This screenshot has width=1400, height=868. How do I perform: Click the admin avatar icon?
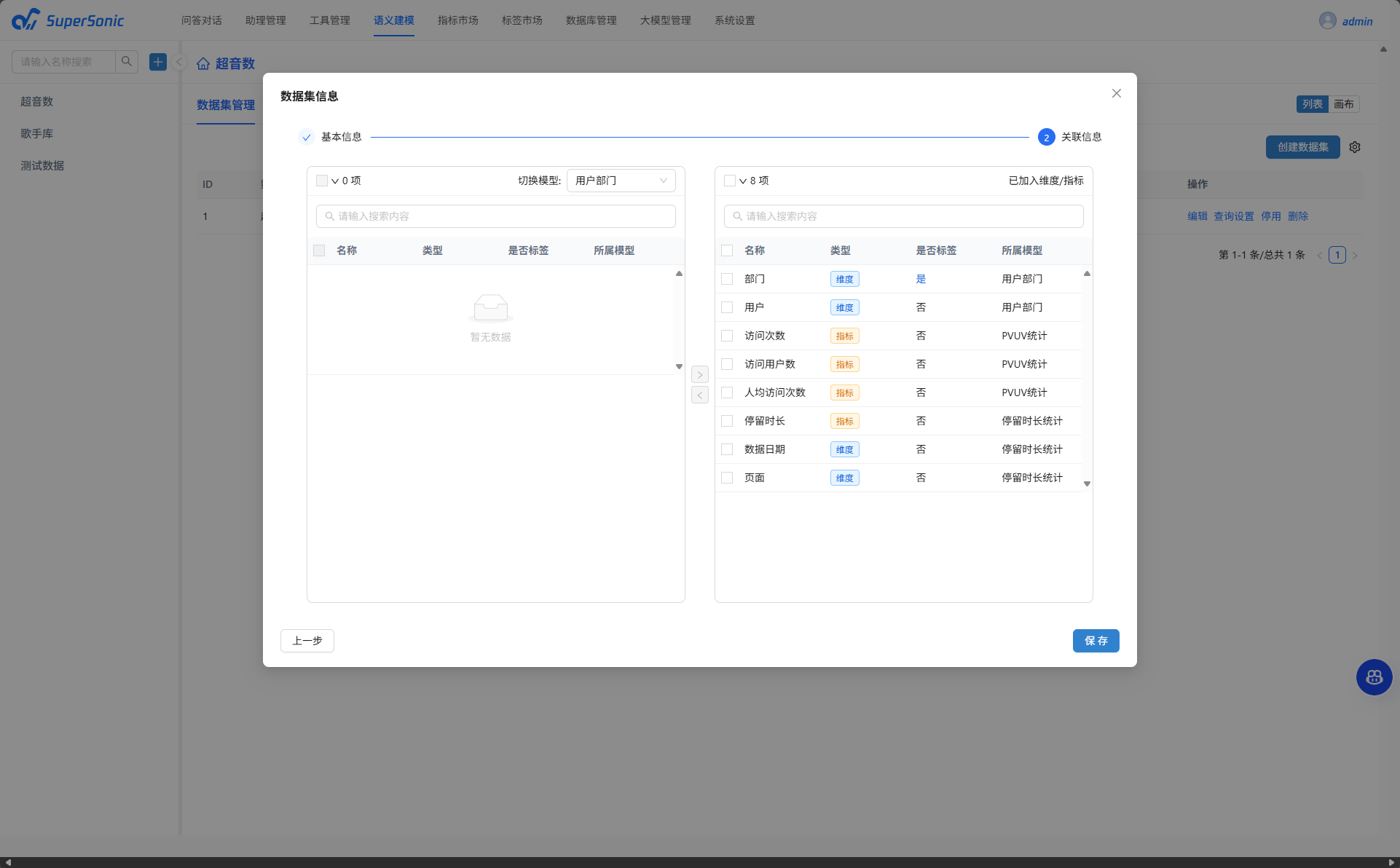(1327, 20)
